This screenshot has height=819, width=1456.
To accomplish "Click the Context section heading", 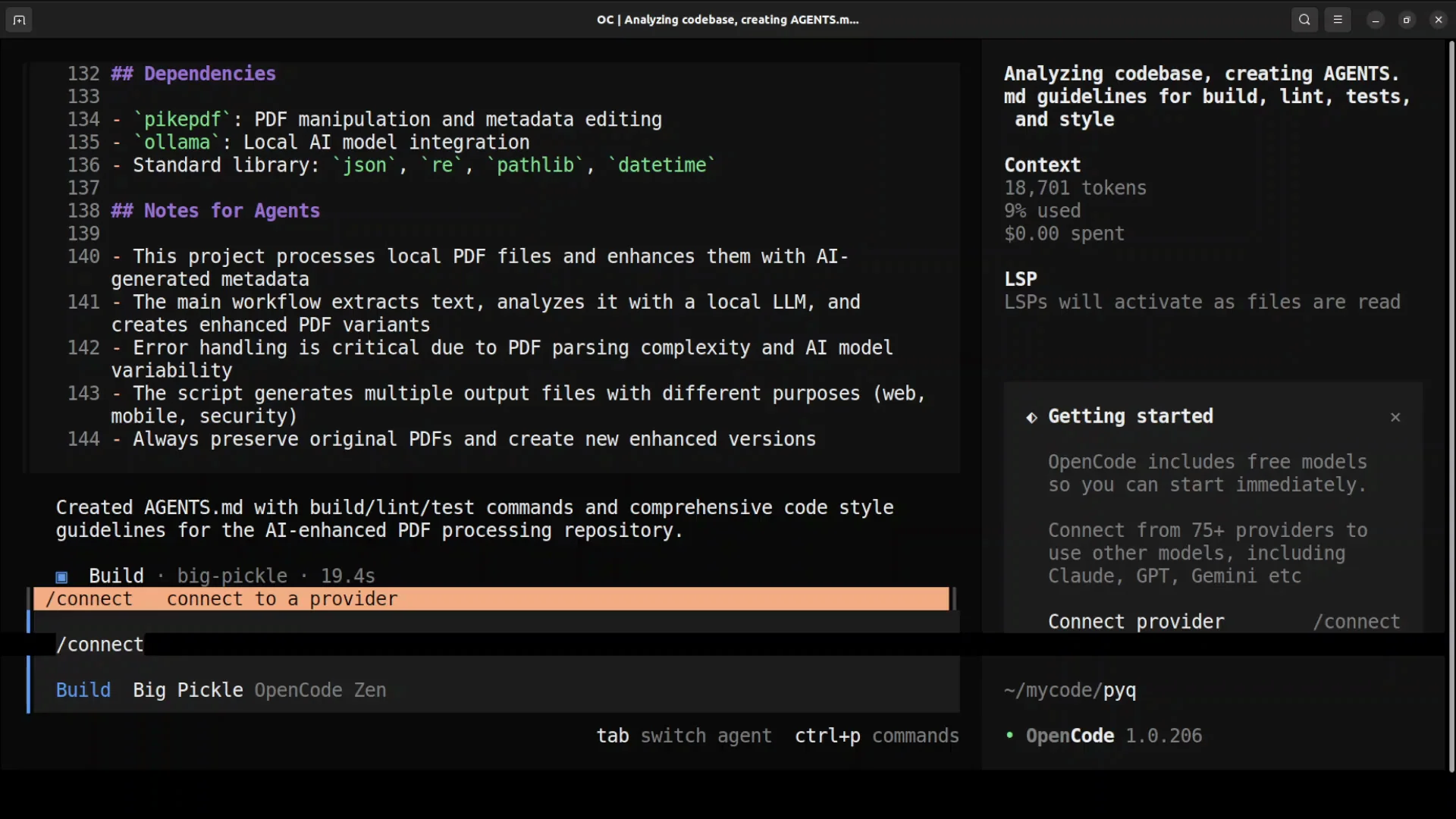I will (x=1042, y=165).
